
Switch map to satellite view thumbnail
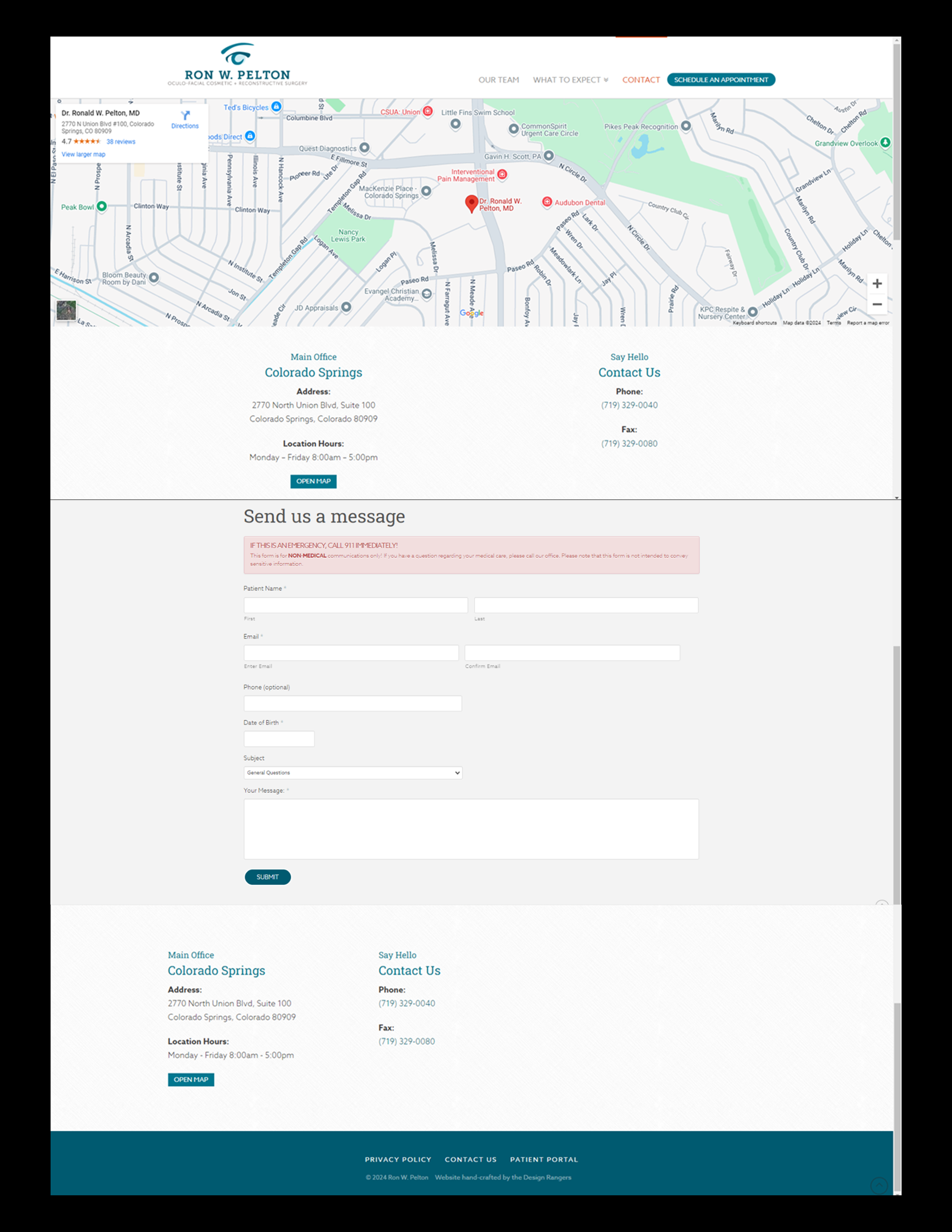coord(66,310)
